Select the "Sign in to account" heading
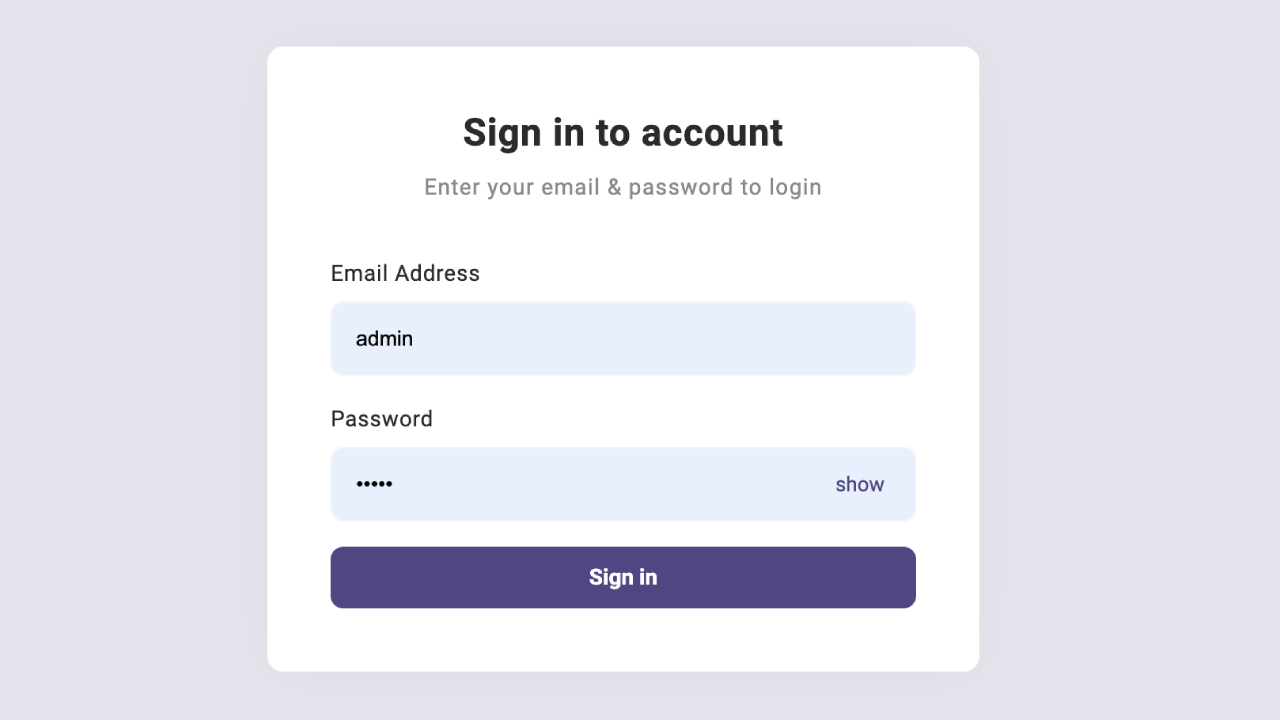 tap(622, 133)
